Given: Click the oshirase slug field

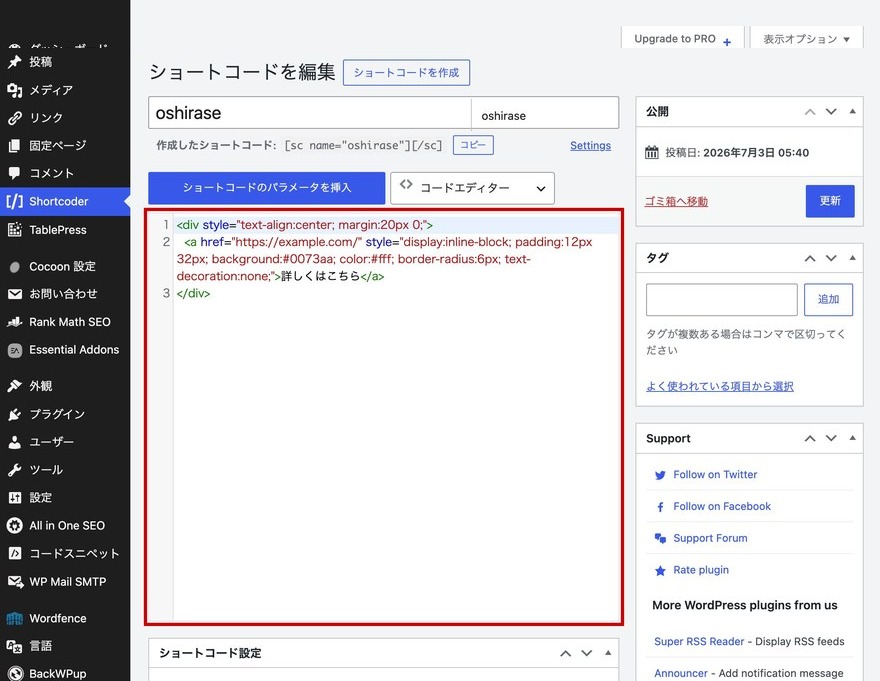Looking at the screenshot, I should coord(545,114).
